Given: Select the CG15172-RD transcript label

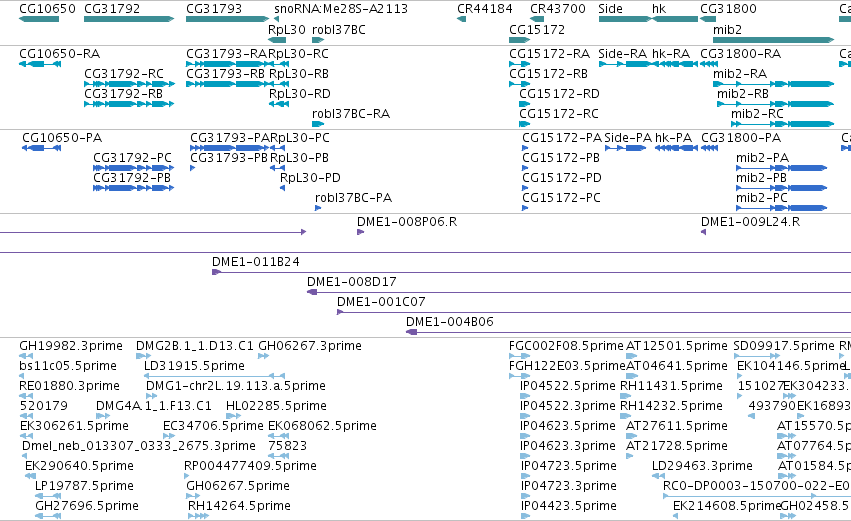Looking at the screenshot, I should 560,94.
